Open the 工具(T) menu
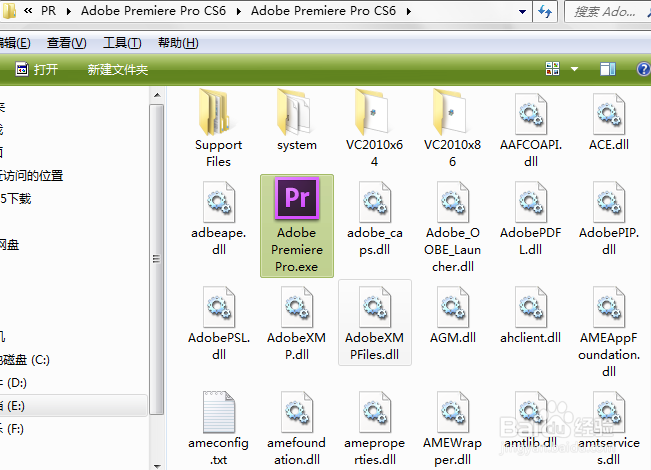Screen dimensions: 651x470 point(122,43)
